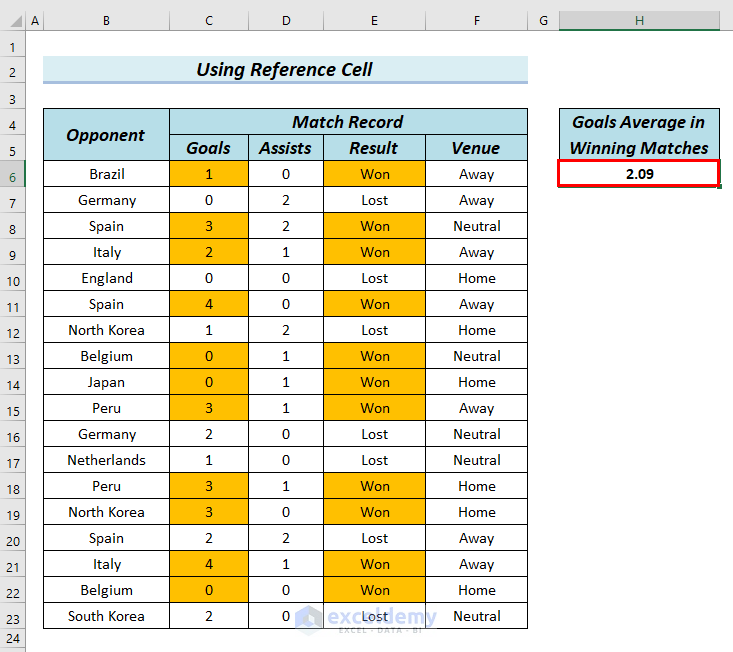
Task: Select Italy cell in row 21
Action: coord(106,564)
